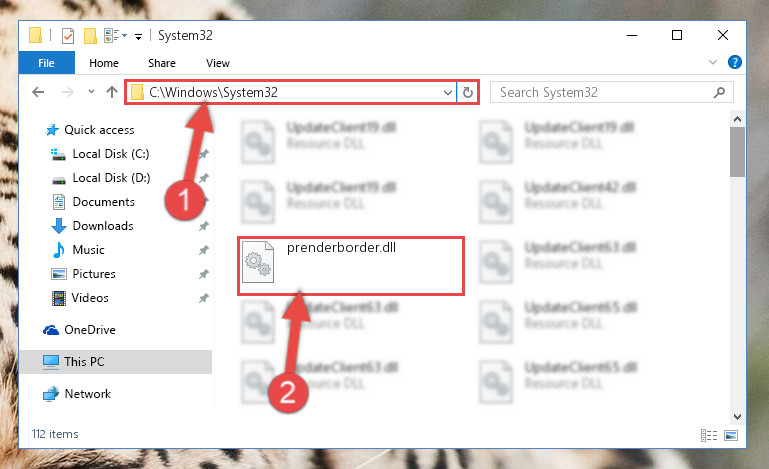
Task: Open recent locations dropdown arrow
Action: [x=91, y=92]
